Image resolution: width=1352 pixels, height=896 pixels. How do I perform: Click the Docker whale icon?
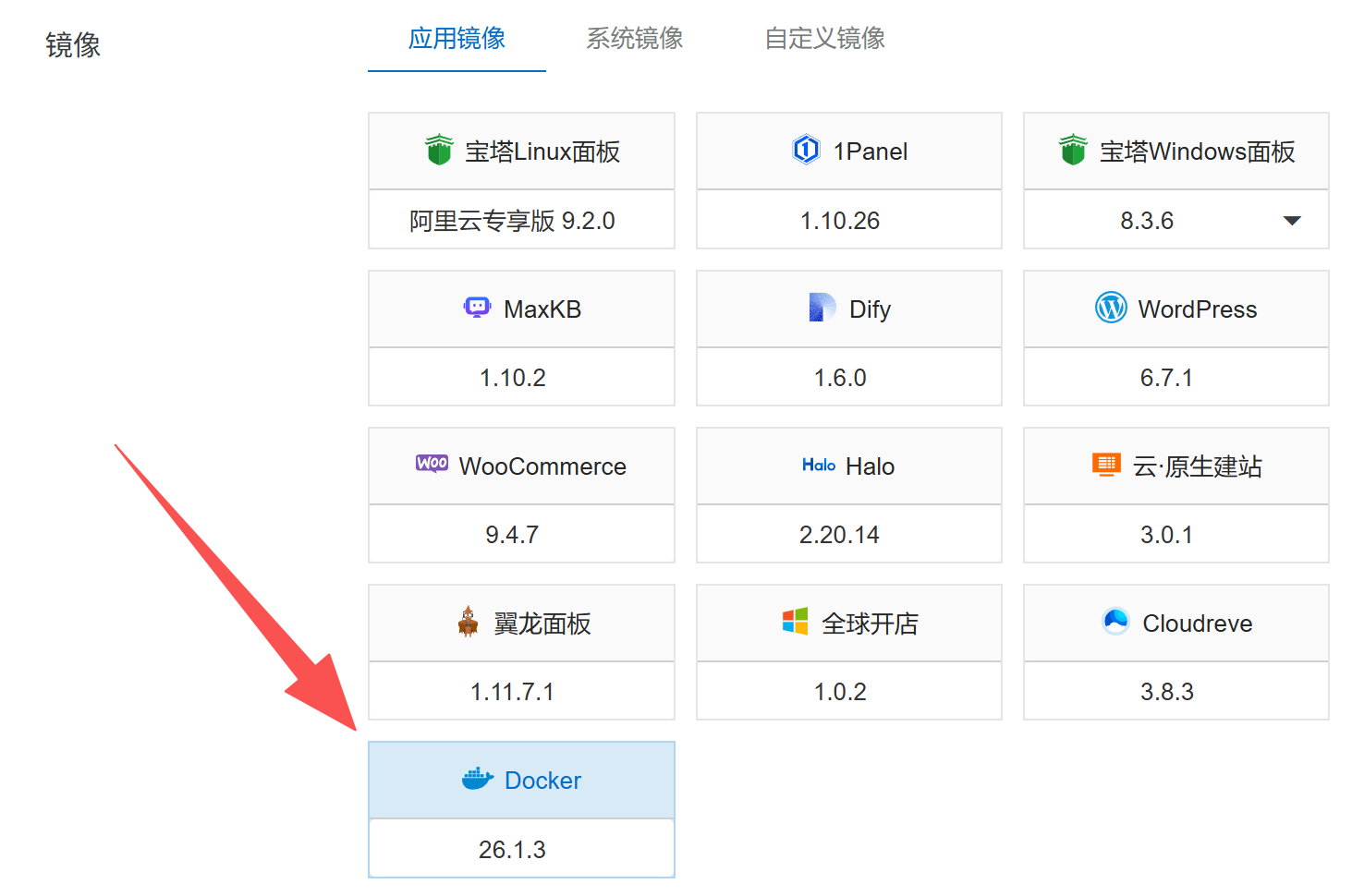click(x=478, y=779)
